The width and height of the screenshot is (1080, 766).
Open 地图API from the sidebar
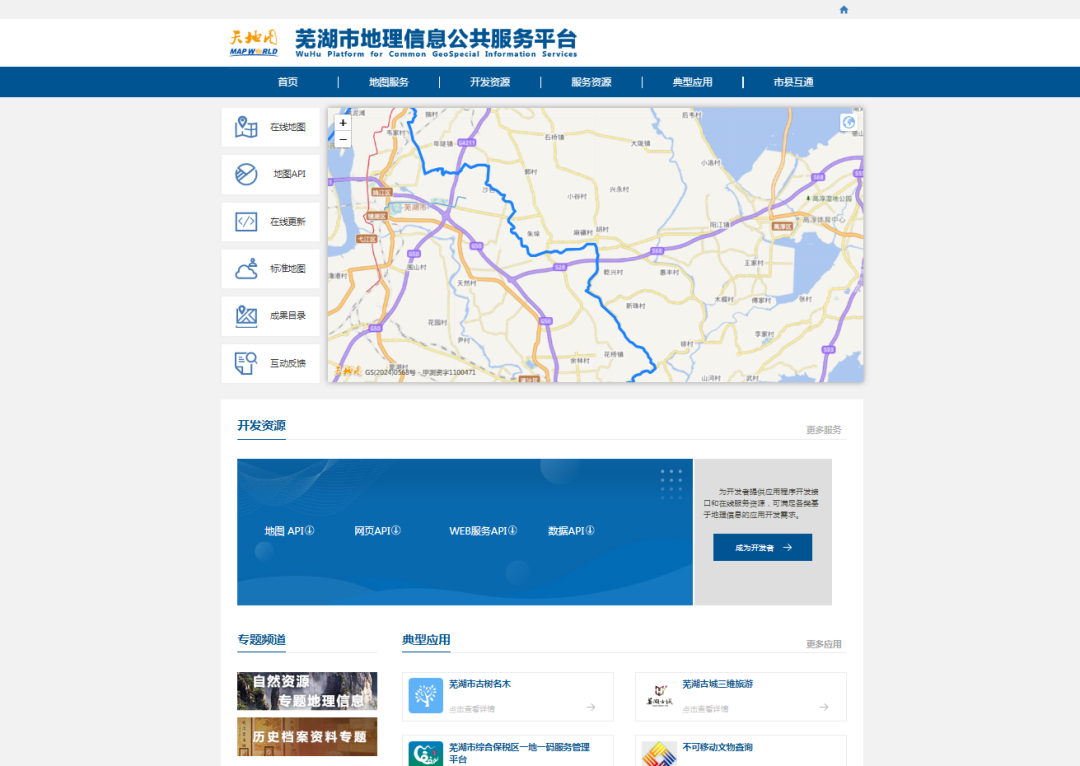tap(271, 174)
